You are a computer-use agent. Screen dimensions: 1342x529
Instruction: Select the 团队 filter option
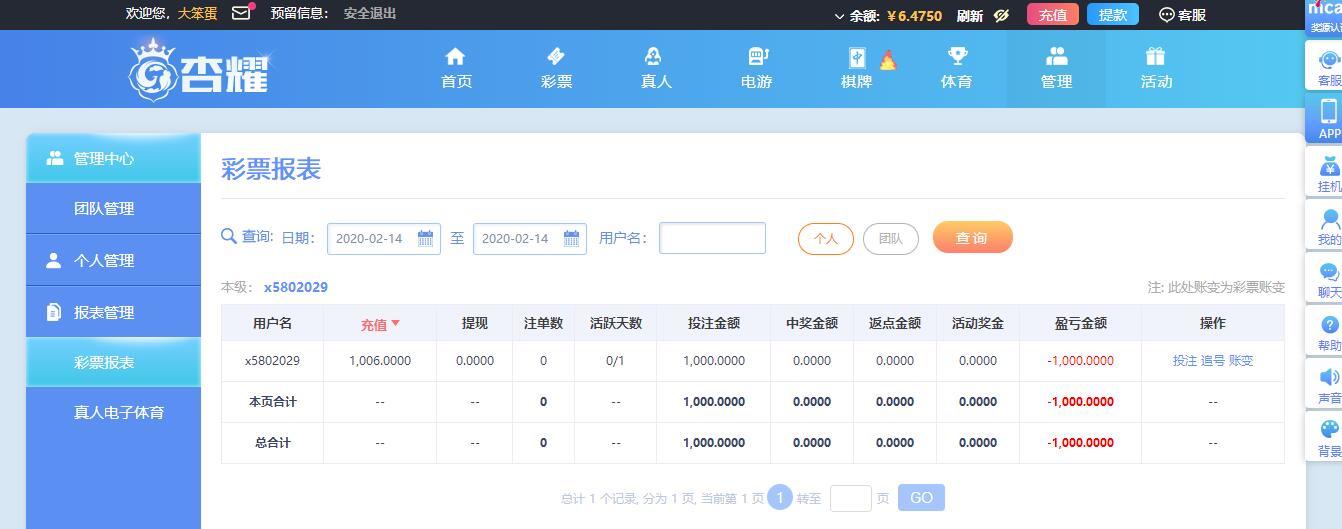click(890, 238)
